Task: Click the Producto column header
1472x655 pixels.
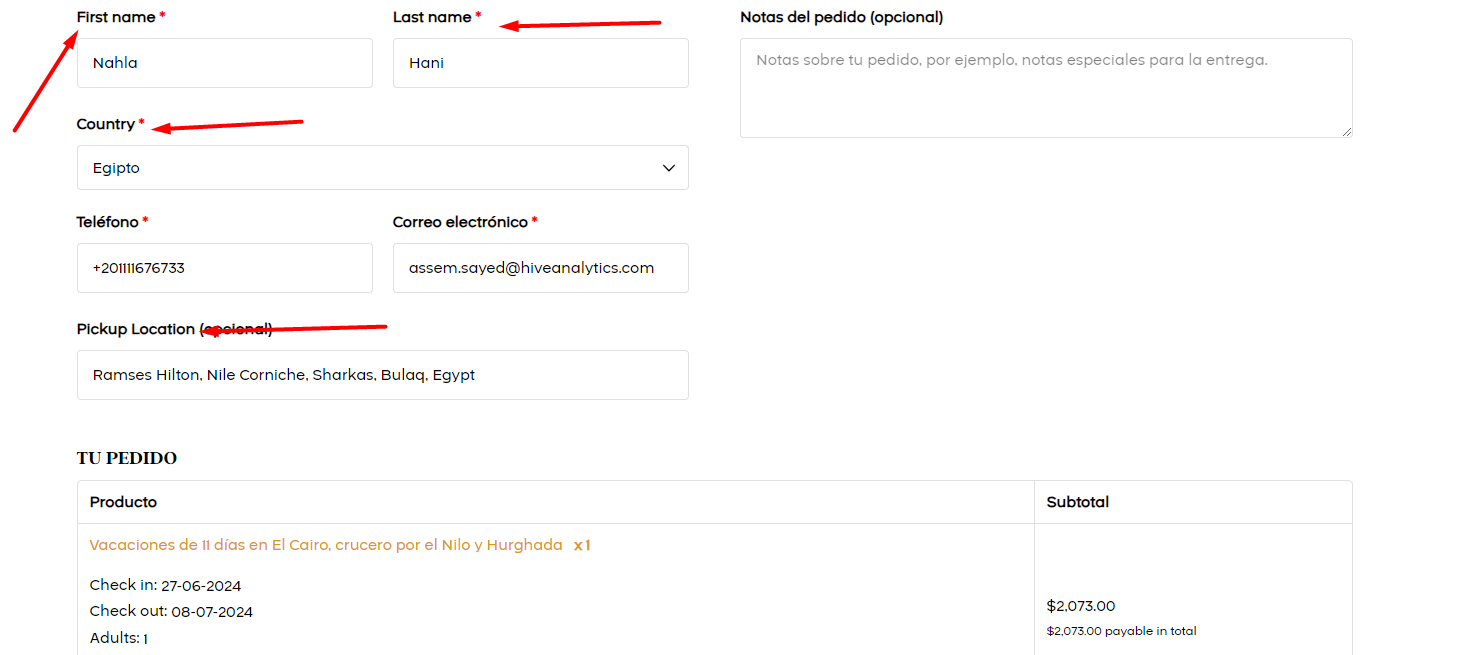Action: tap(123, 502)
